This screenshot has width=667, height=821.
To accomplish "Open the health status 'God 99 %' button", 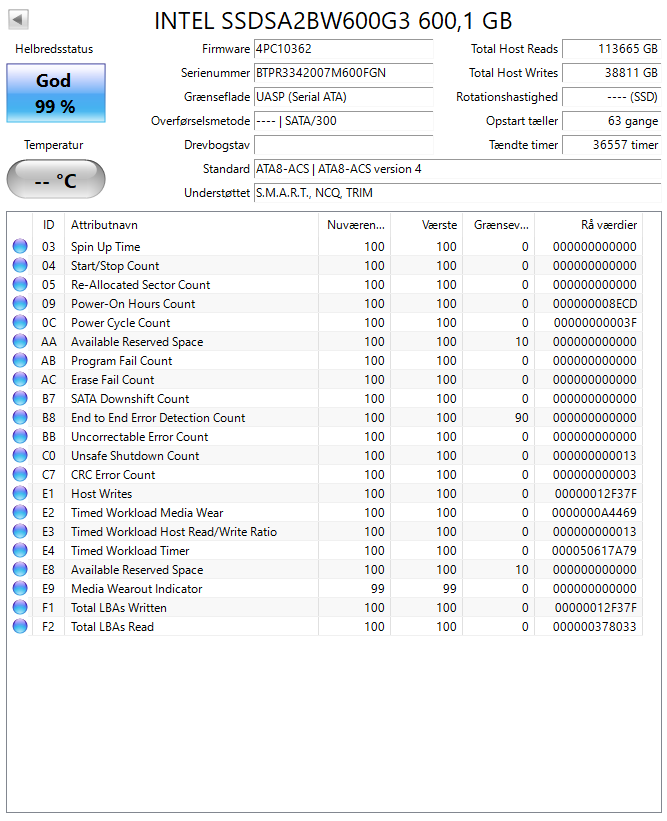I will coord(55,93).
